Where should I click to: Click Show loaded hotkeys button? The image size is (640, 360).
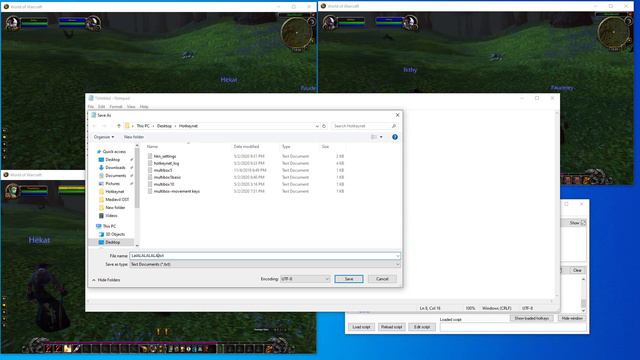pyautogui.click(x=531, y=318)
